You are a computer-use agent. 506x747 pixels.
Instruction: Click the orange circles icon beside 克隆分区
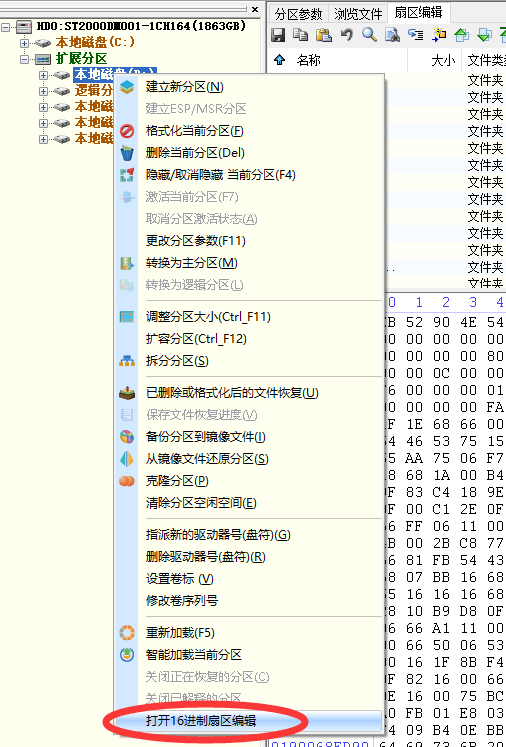[x=127, y=481]
